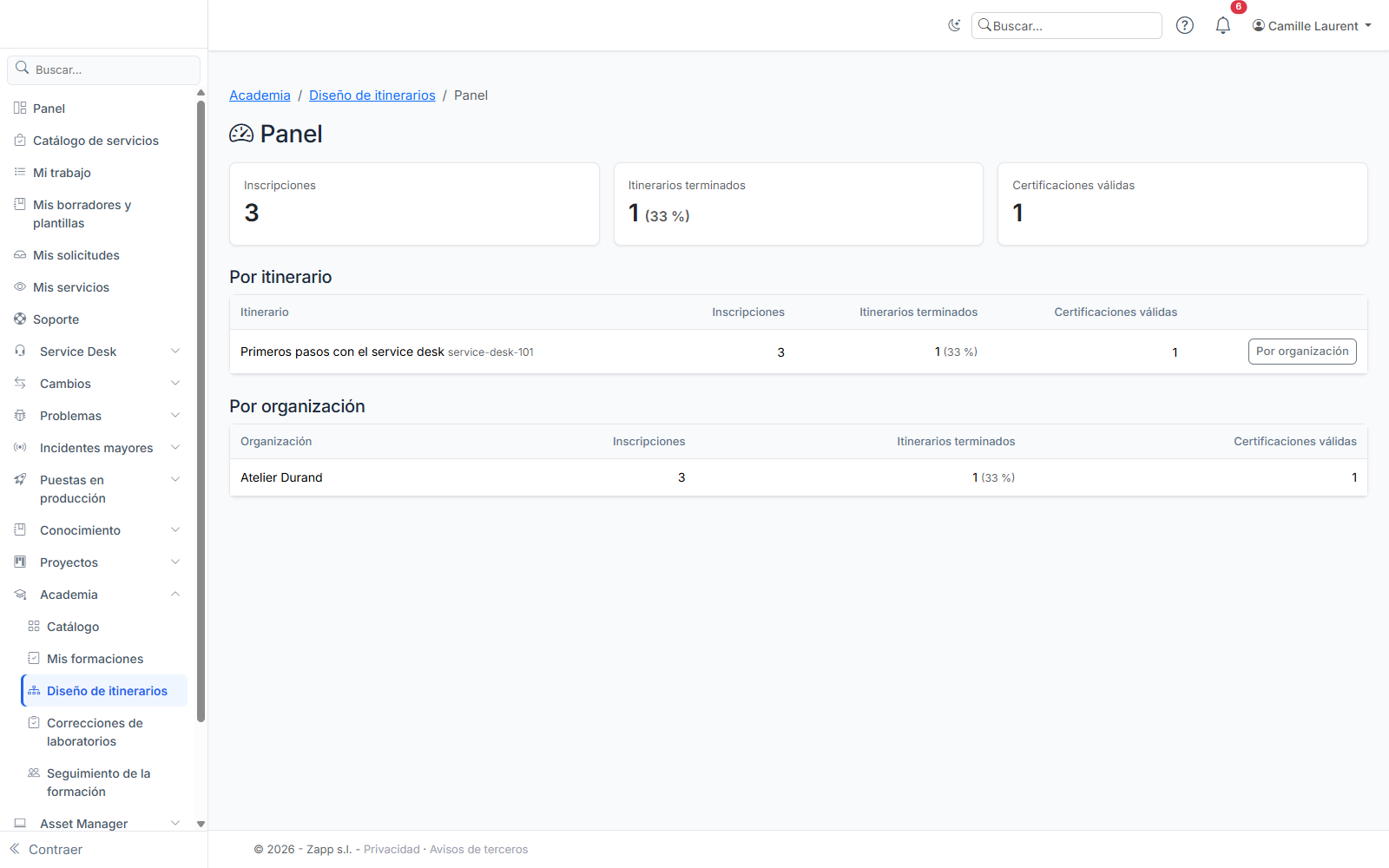Select Diseño de itinerarios submenu item

coord(104,691)
